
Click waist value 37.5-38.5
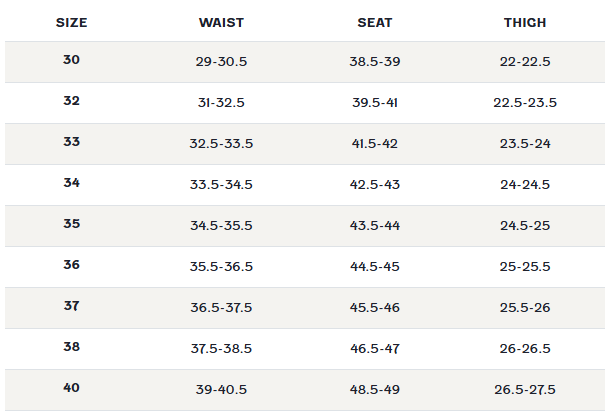click(221, 348)
